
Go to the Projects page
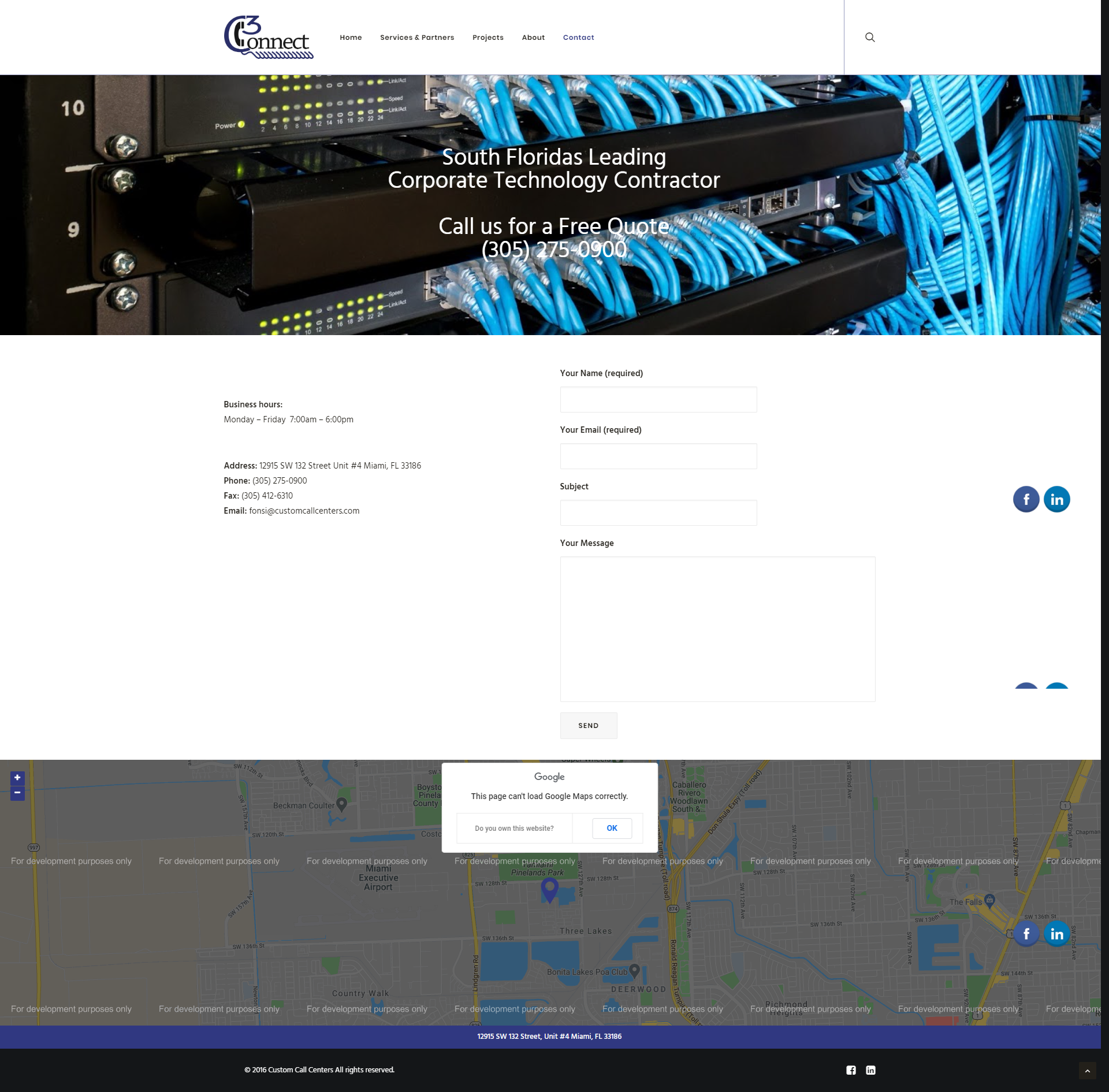click(x=487, y=38)
